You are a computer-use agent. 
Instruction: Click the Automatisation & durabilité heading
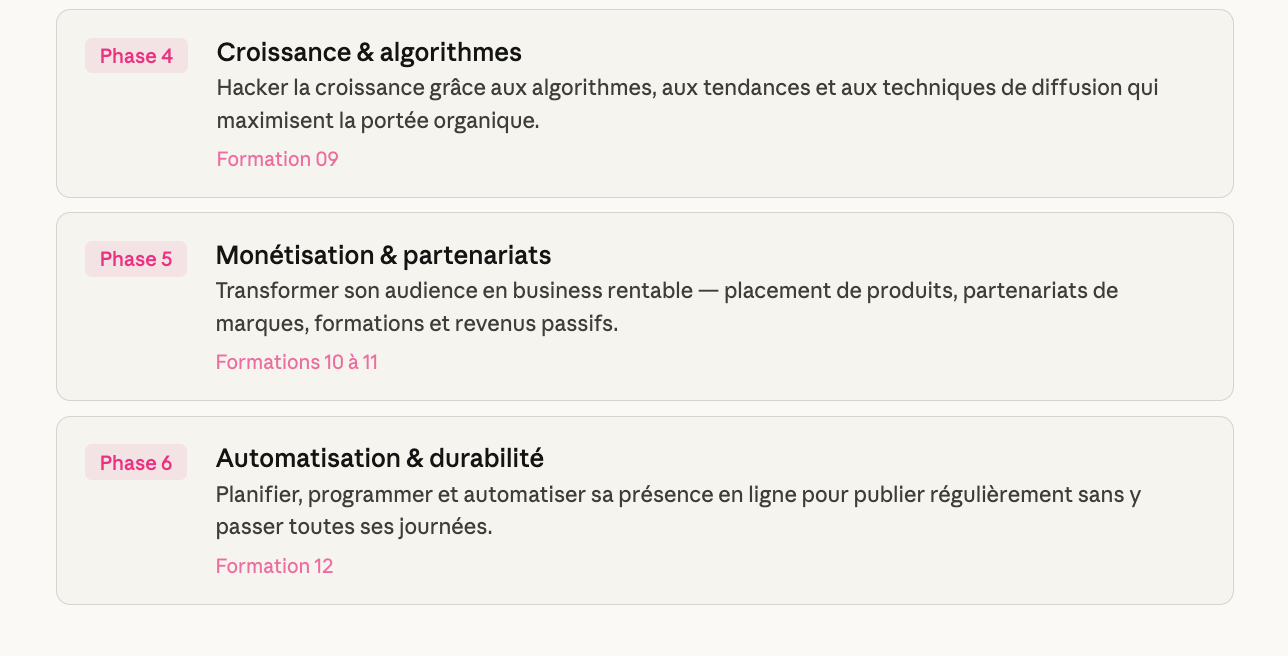[x=379, y=458]
